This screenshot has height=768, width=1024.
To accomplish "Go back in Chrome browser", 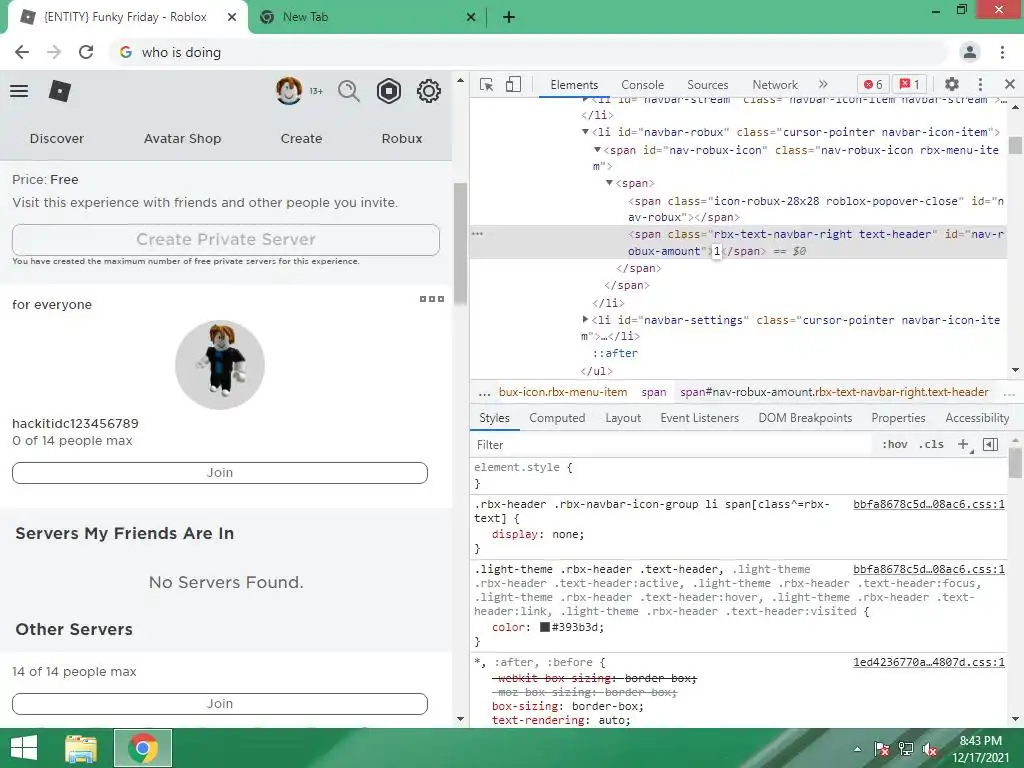I will point(22,52).
